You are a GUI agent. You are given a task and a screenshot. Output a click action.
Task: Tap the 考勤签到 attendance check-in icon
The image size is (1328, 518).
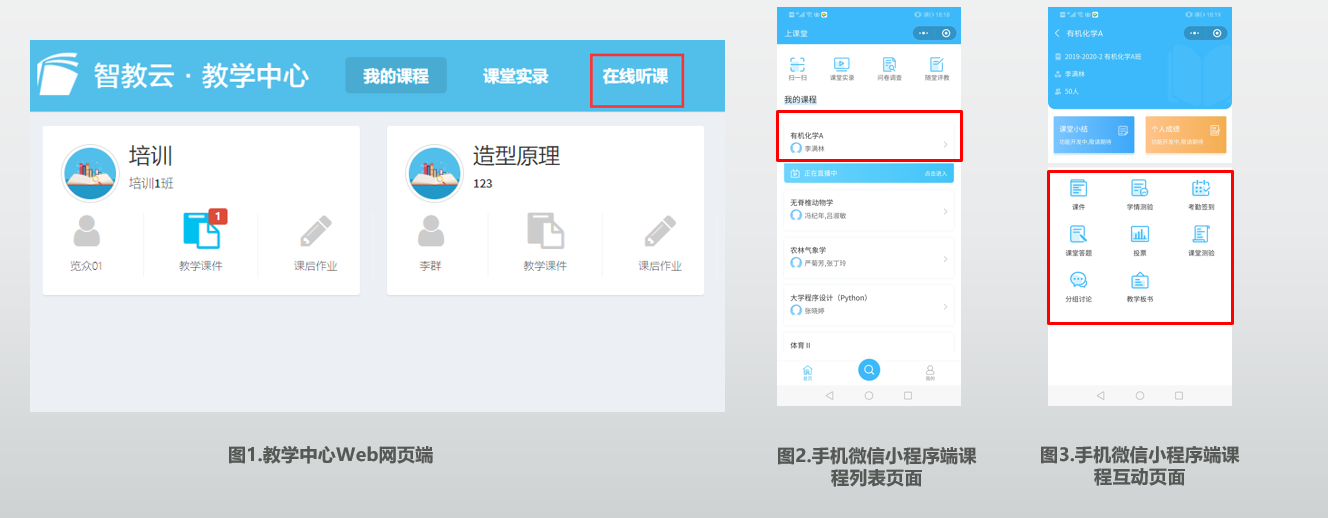(1201, 189)
